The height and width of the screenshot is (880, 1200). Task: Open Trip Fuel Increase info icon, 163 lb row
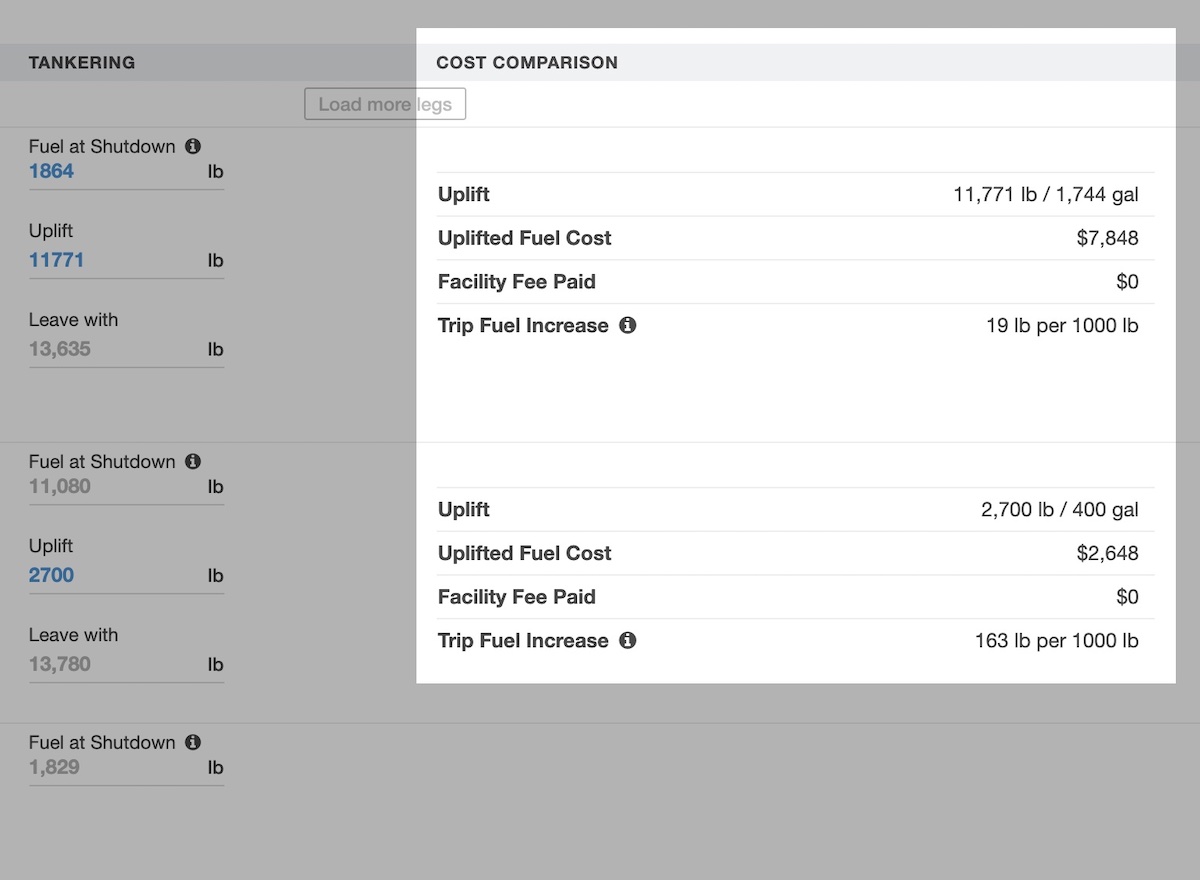pos(627,640)
